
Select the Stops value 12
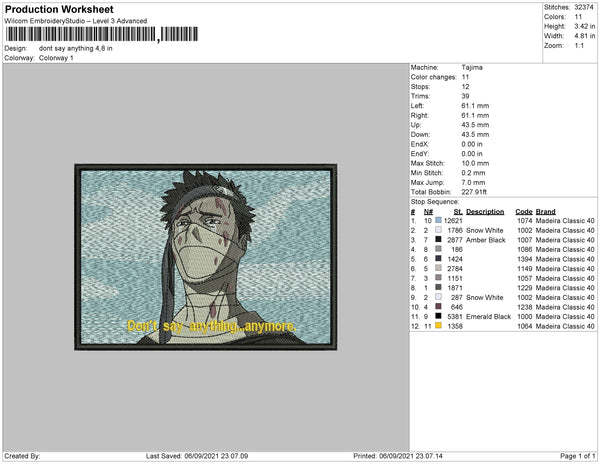click(465, 86)
